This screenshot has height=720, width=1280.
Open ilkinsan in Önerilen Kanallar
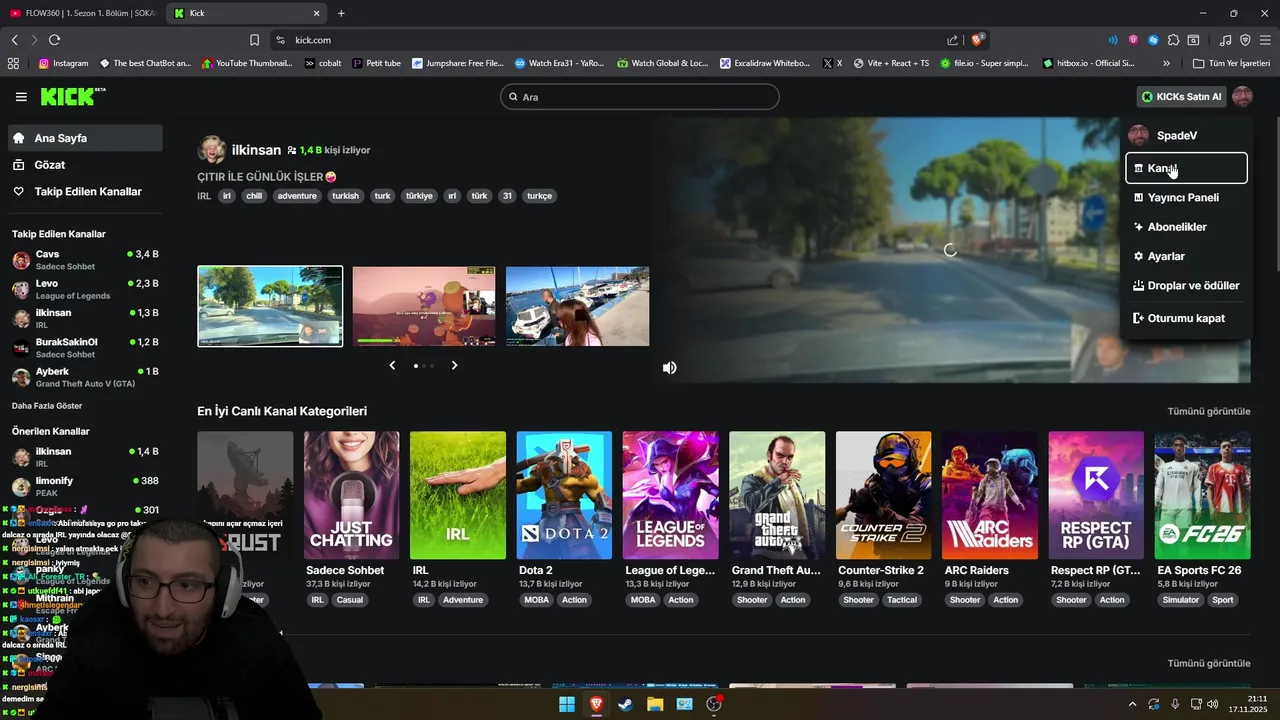(85, 457)
